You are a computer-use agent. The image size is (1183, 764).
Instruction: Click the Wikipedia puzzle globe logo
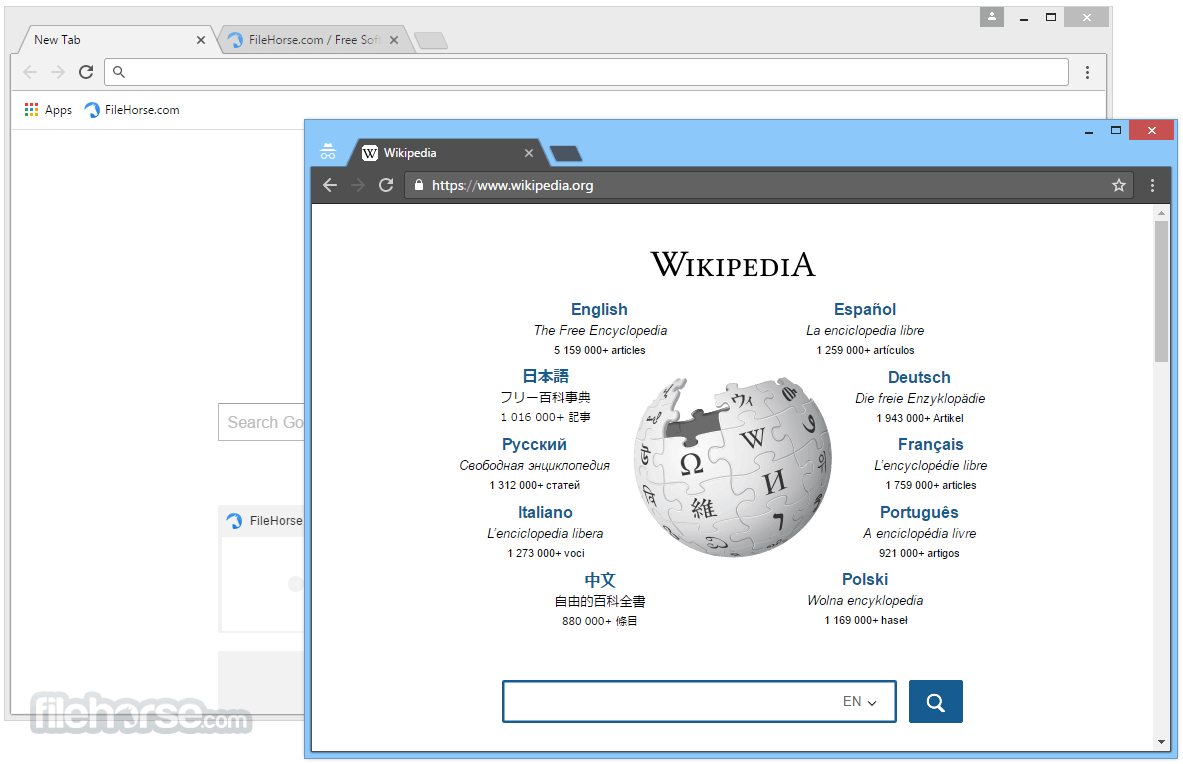point(733,468)
